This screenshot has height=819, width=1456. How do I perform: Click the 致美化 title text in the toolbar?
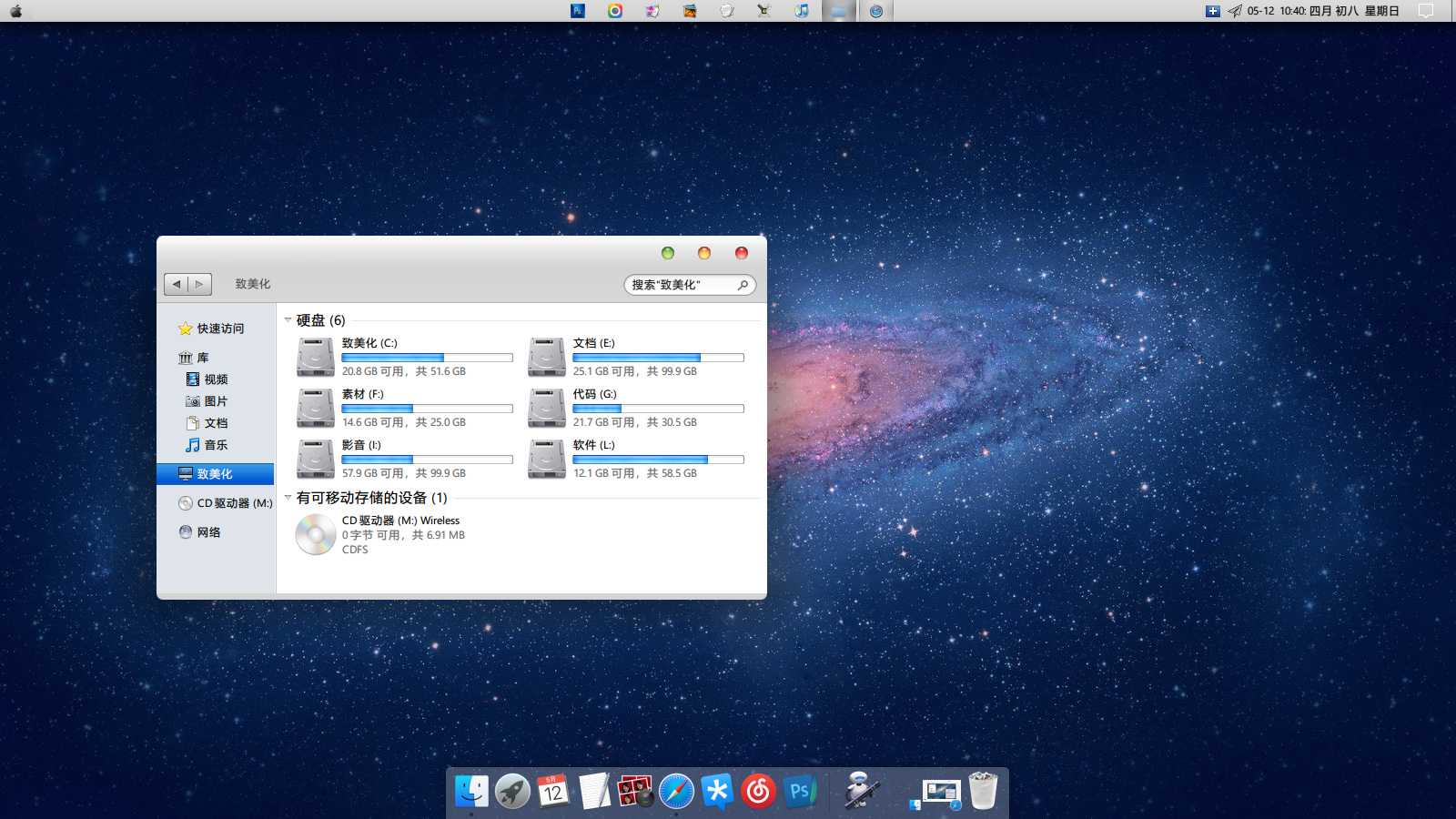tap(253, 284)
